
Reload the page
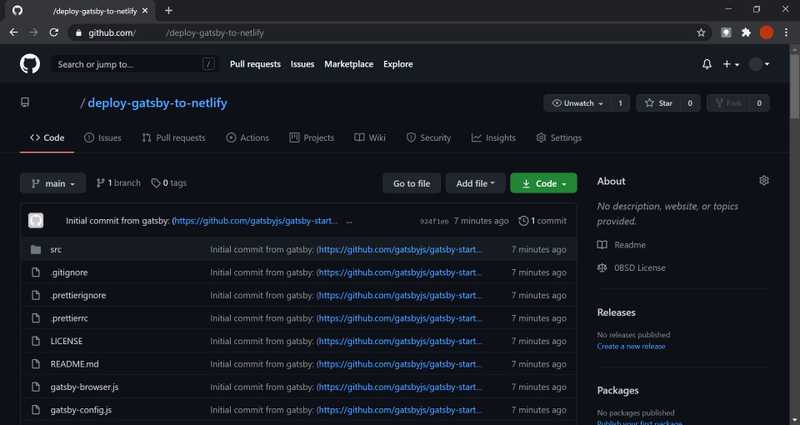(54, 33)
